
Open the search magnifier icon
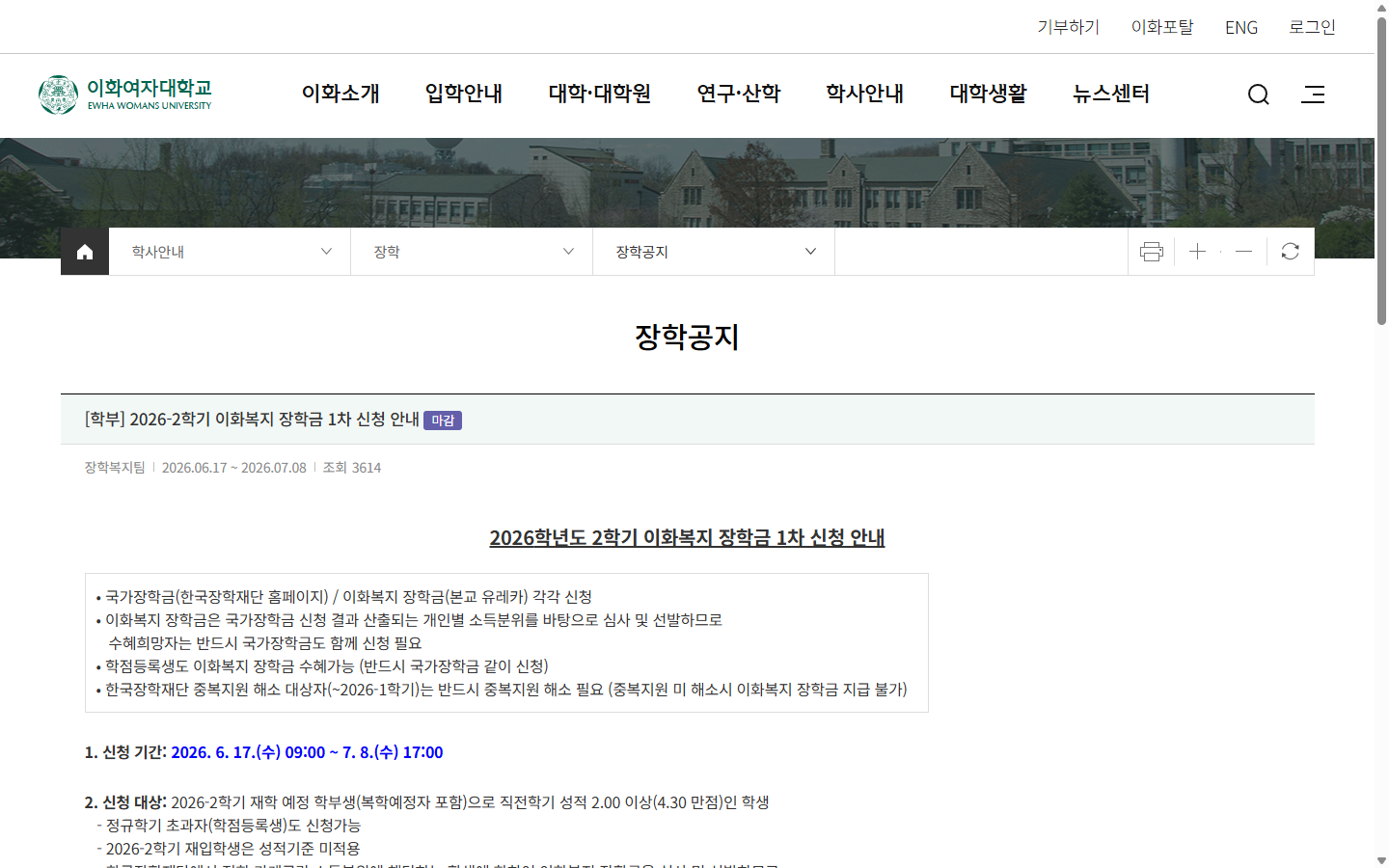point(1258,94)
